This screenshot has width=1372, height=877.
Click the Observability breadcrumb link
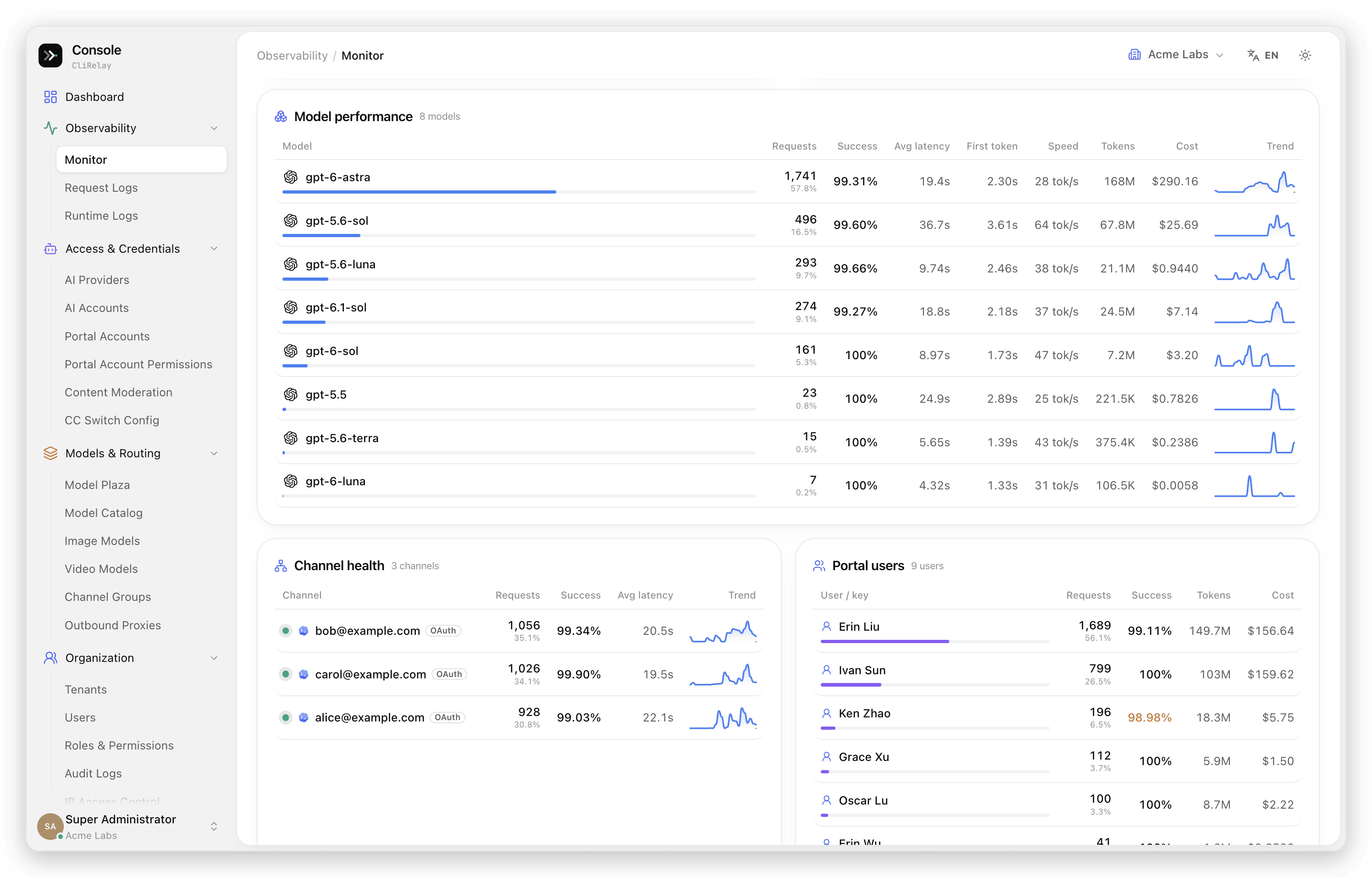coord(292,56)
